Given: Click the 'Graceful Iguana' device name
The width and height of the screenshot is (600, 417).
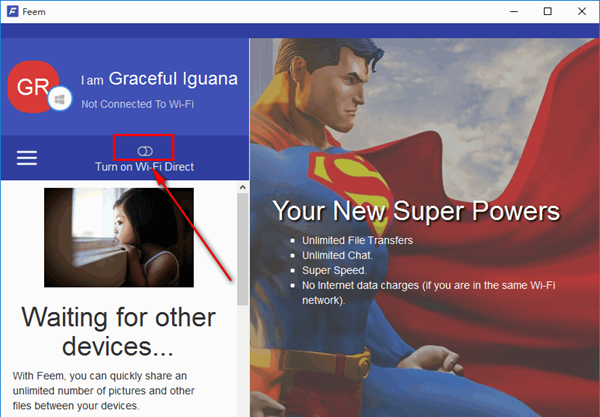Looking at the screenshot, I should (x=173, y=79).
